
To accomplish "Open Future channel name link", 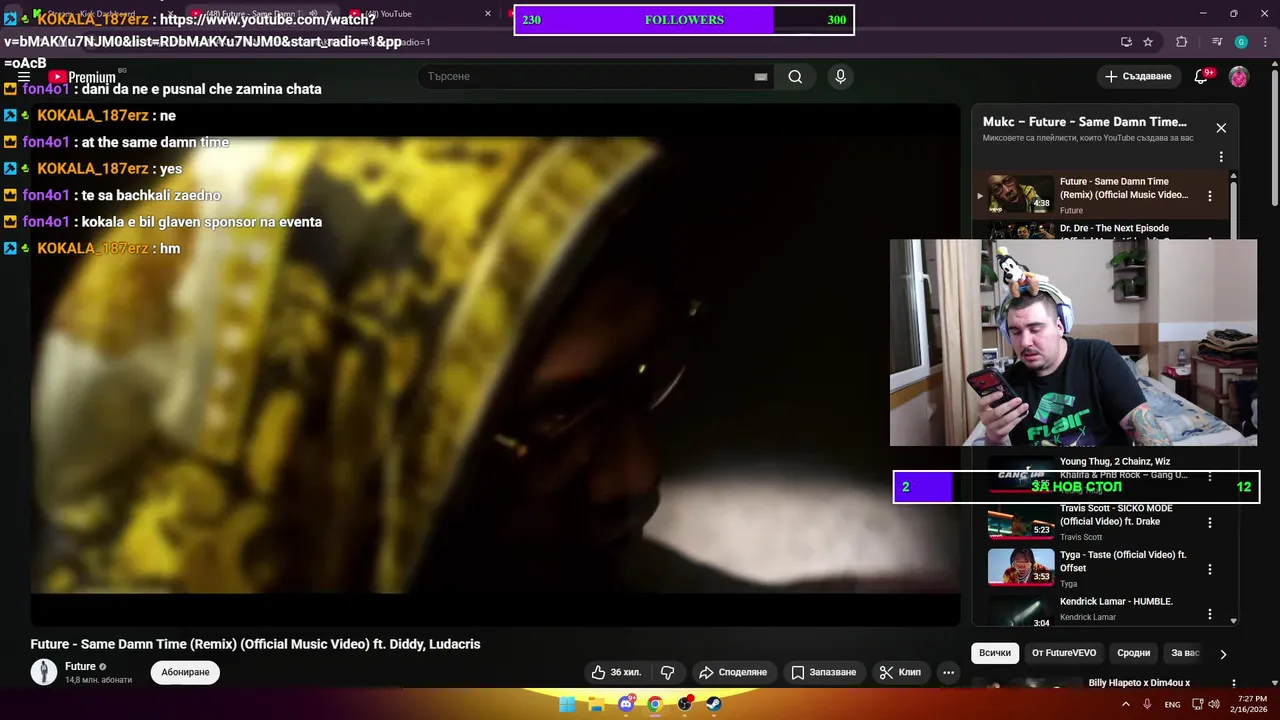I will click(x=80, y=666).
